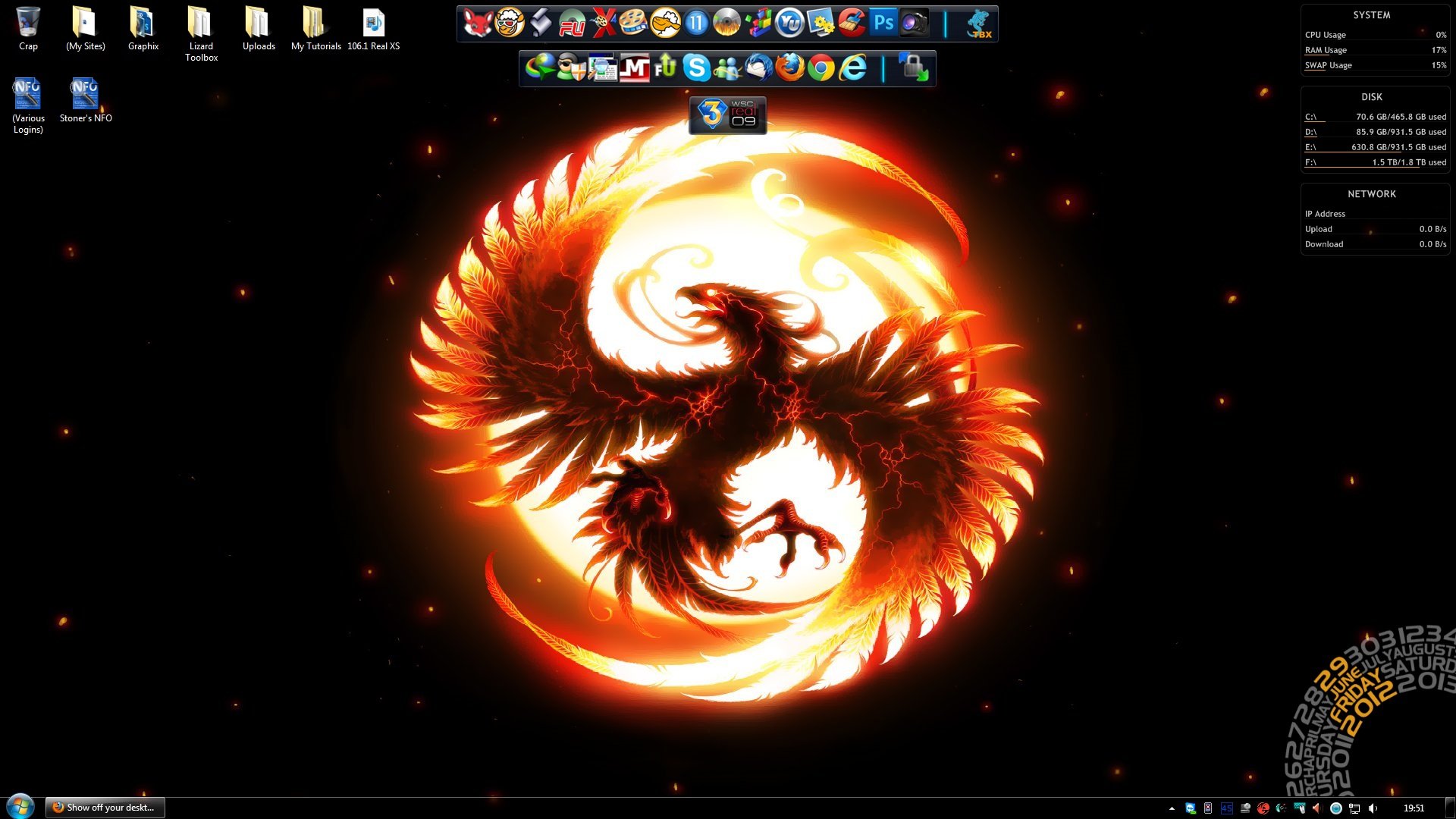Open CCleaner from the dock
This screenshot has width=1456, height=819.
point(852,24)
